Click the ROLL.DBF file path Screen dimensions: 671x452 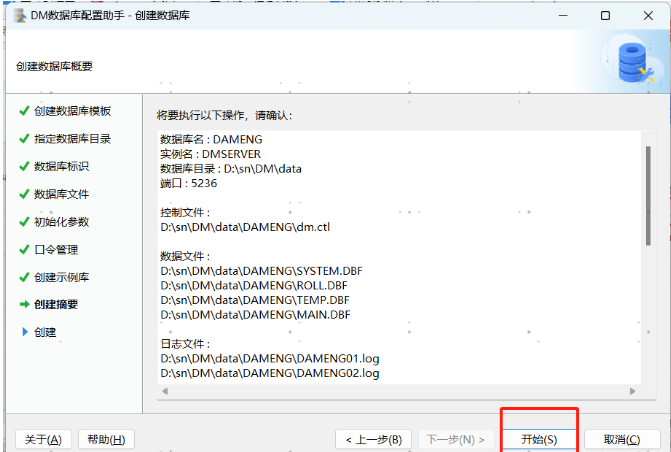pos(254,285)
